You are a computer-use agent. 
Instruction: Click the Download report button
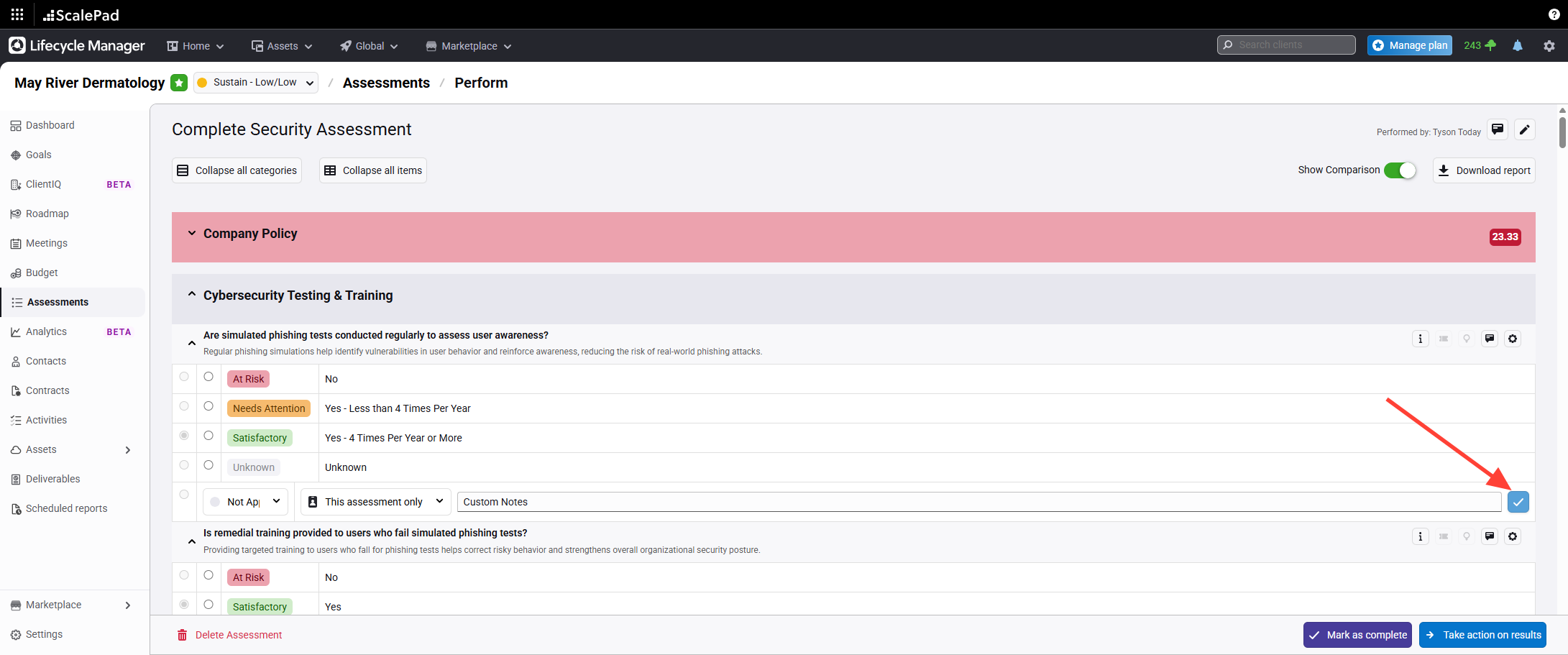click(1484, 170)
